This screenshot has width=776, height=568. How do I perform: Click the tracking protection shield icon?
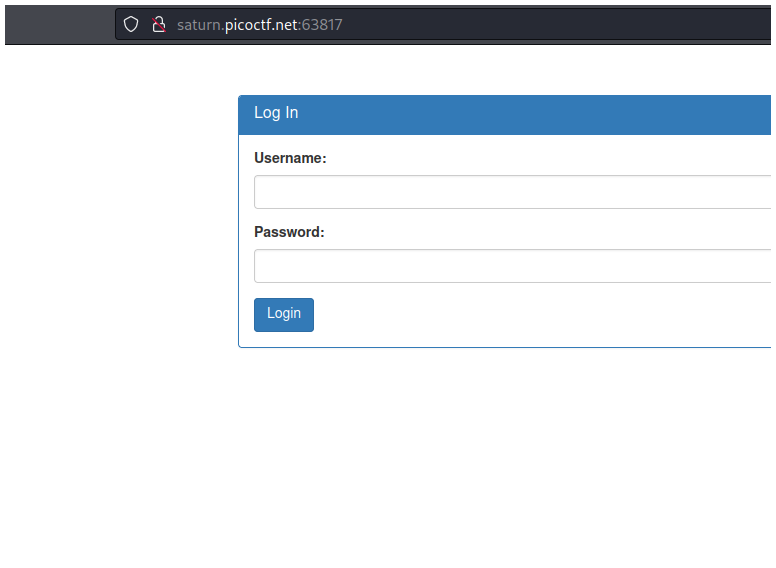131,25
